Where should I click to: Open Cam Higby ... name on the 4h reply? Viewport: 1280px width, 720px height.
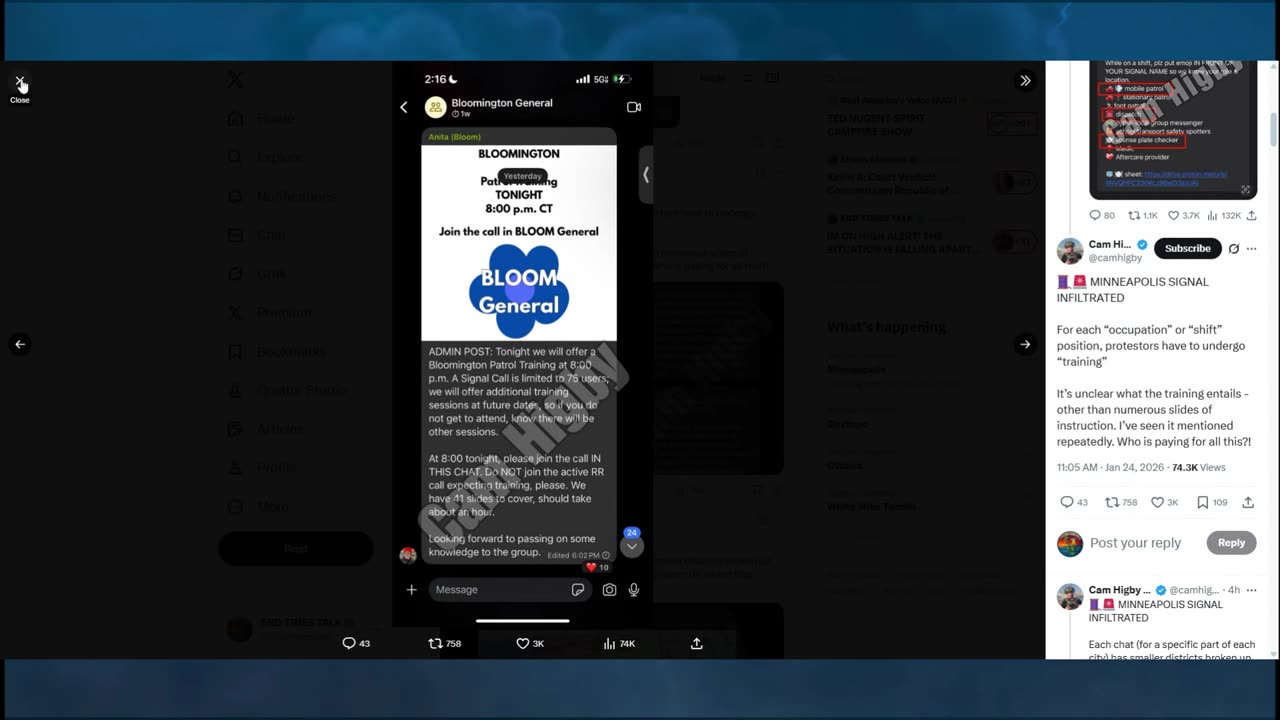click(1120, 590)
